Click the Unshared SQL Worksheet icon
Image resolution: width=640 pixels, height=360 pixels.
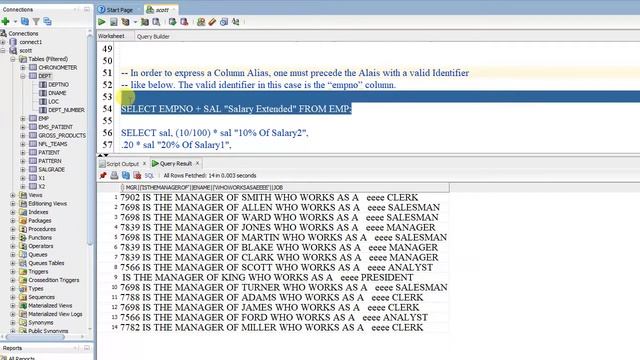(201, 22)
